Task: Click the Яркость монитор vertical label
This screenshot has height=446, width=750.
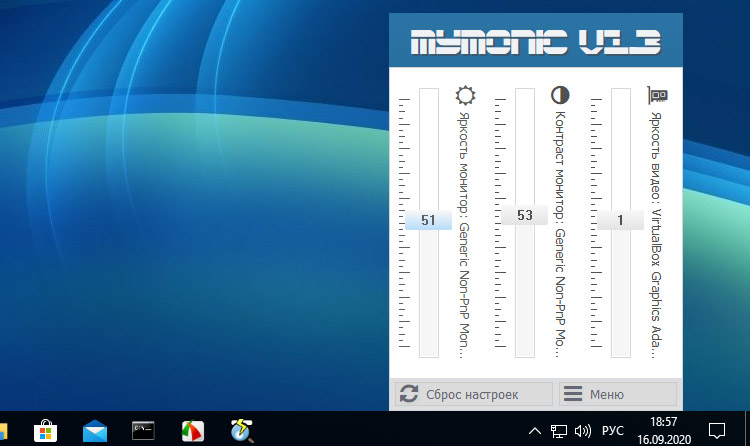Action: coord(464,234)
